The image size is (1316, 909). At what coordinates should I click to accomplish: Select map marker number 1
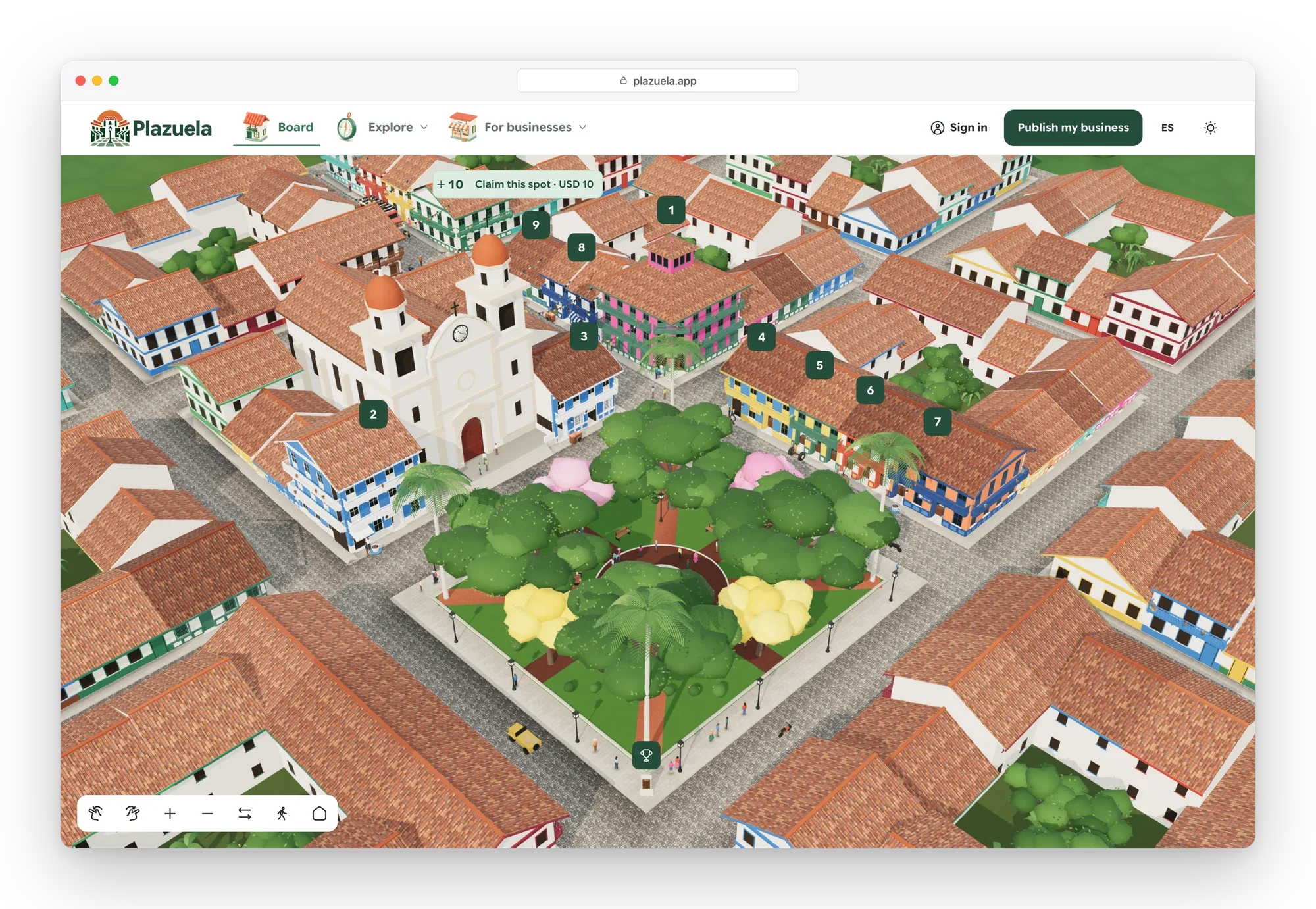(671, 211)
